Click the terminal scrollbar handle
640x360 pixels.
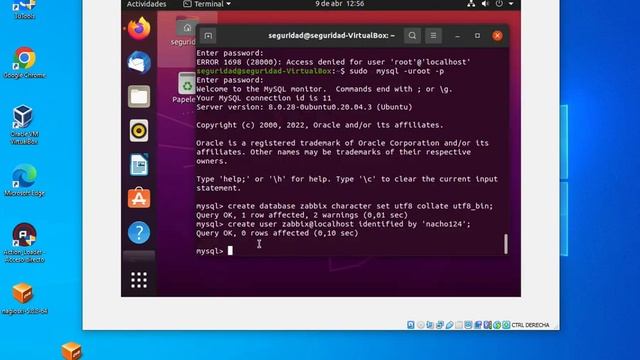tap(506, 244)
